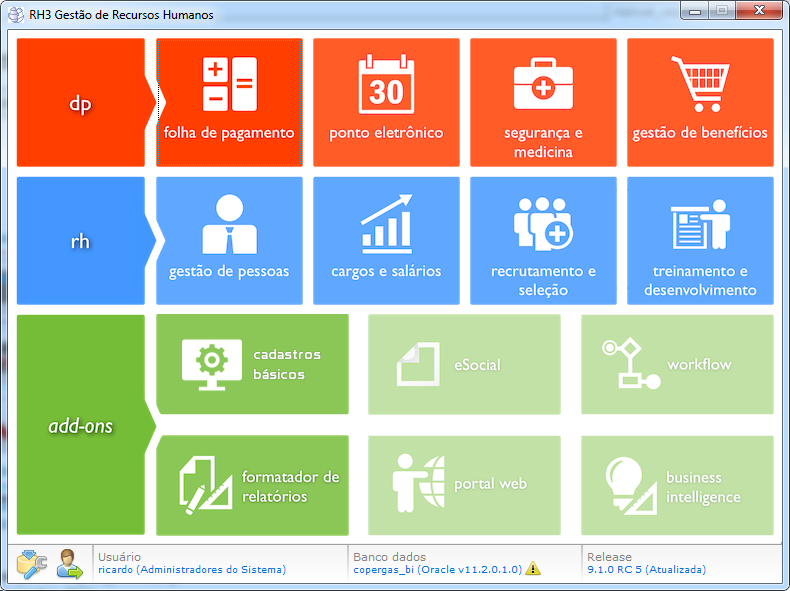
Task: Launch the formatador de relatórios tool
Action: 253,485
